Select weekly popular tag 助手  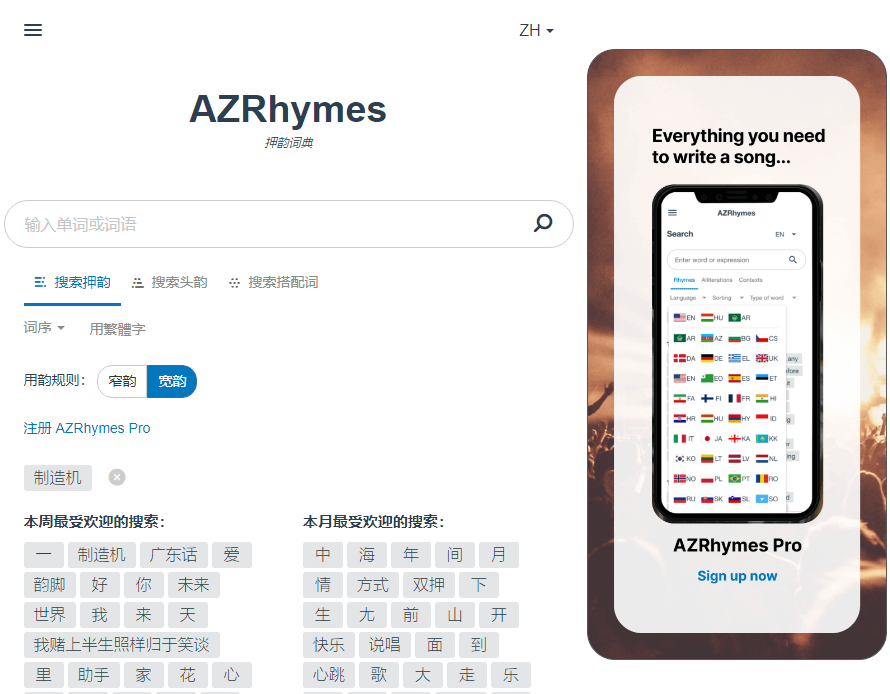tap(94, 675)
